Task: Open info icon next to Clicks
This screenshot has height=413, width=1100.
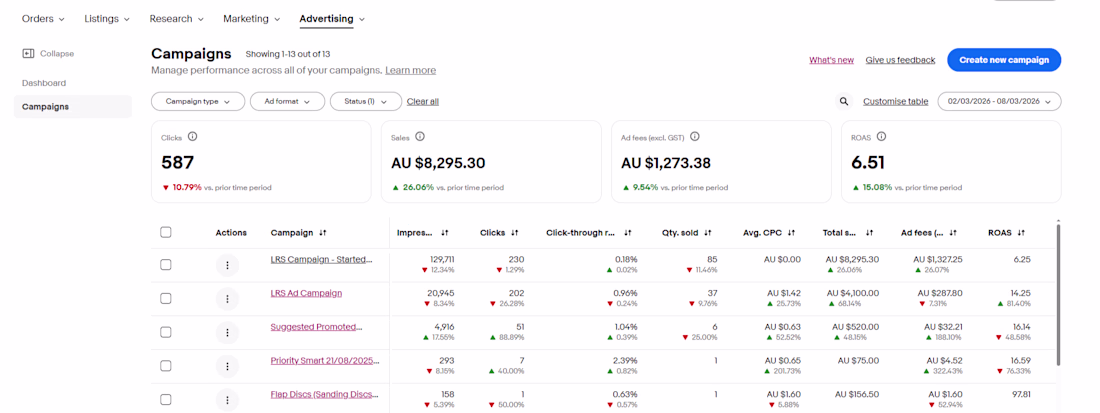Action: [192, 137]
